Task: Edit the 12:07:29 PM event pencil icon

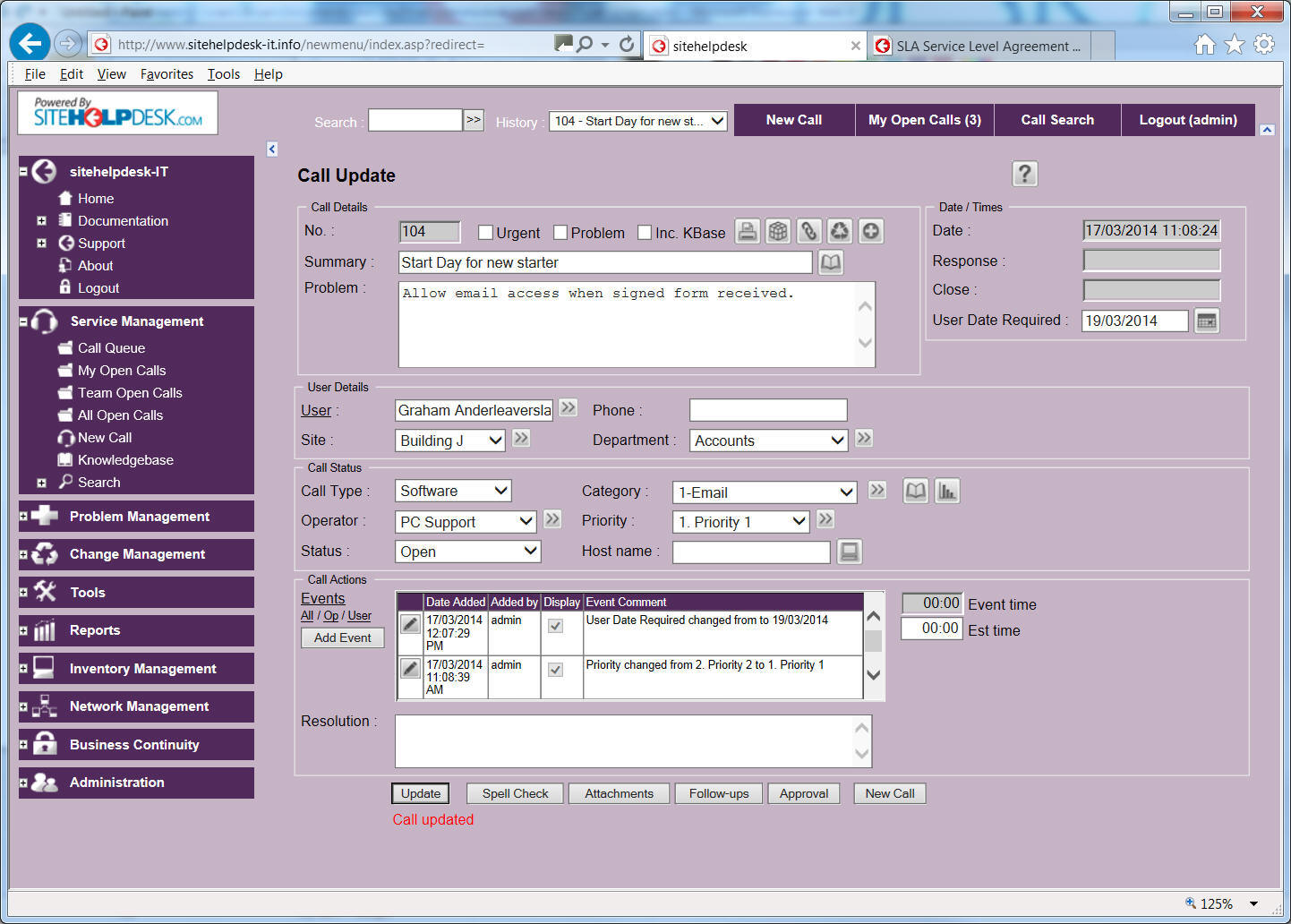Action: pyautogui.click(x=410, y=623)
